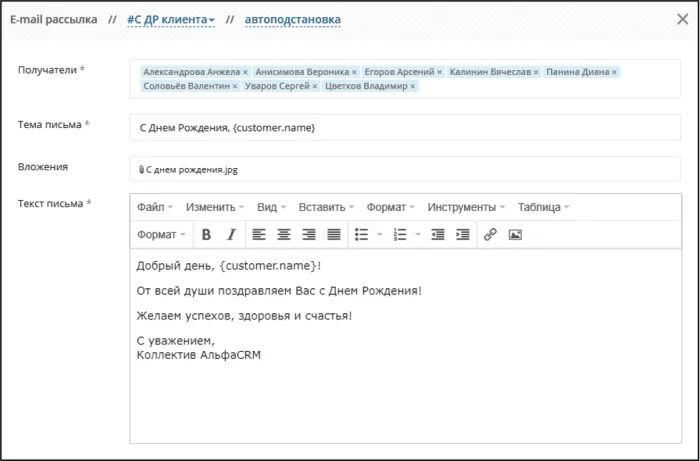Image resolution: width=700 pixels, height=461 pixels.
Task: Click line 'Желаем успехов, здоровья и счастья!'
Action: pyautogui.click(x=244, y=316)
